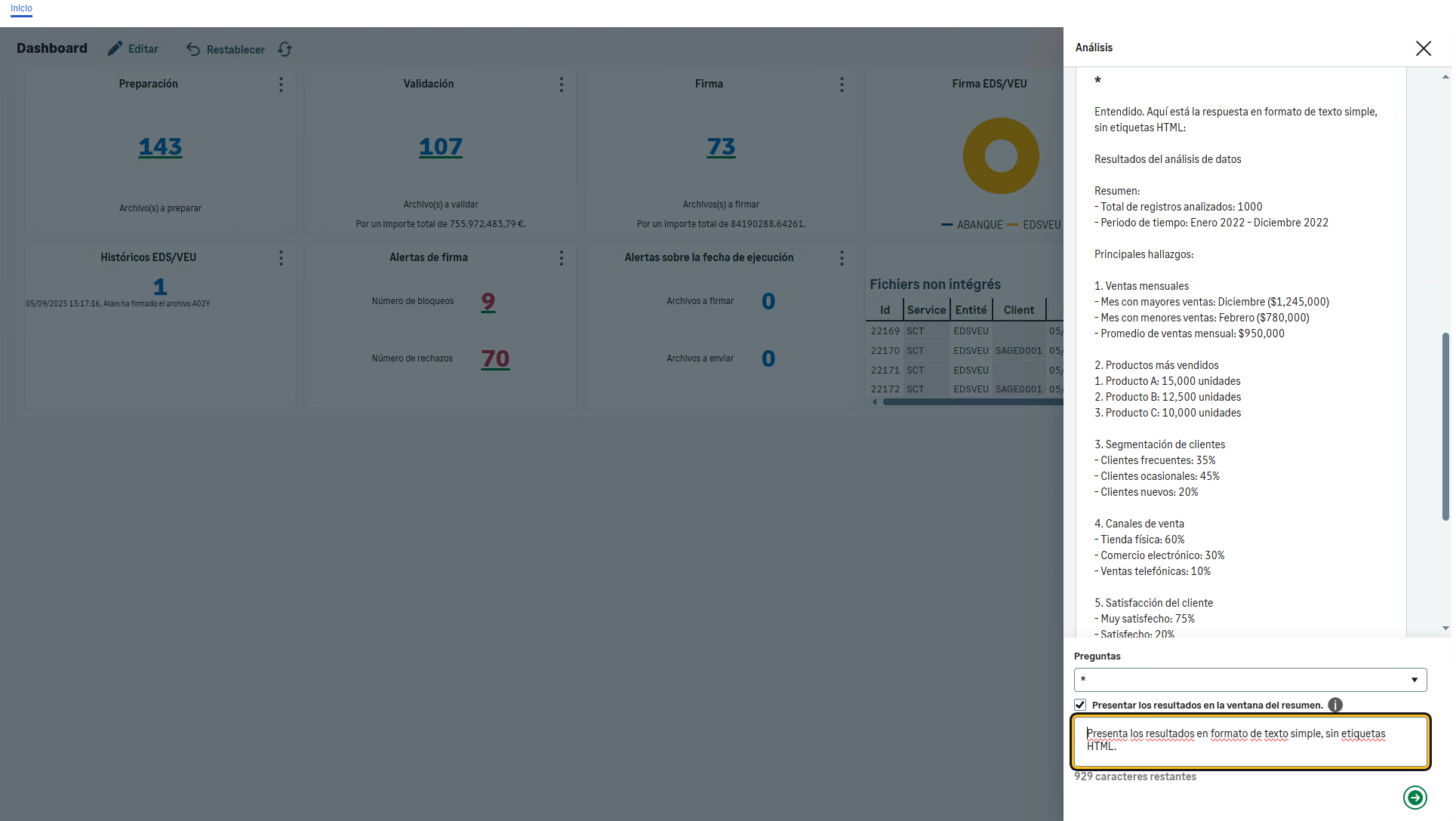Click the green send arrow button
This screenshot has width=1456, height=821.
pos(1414,797)
